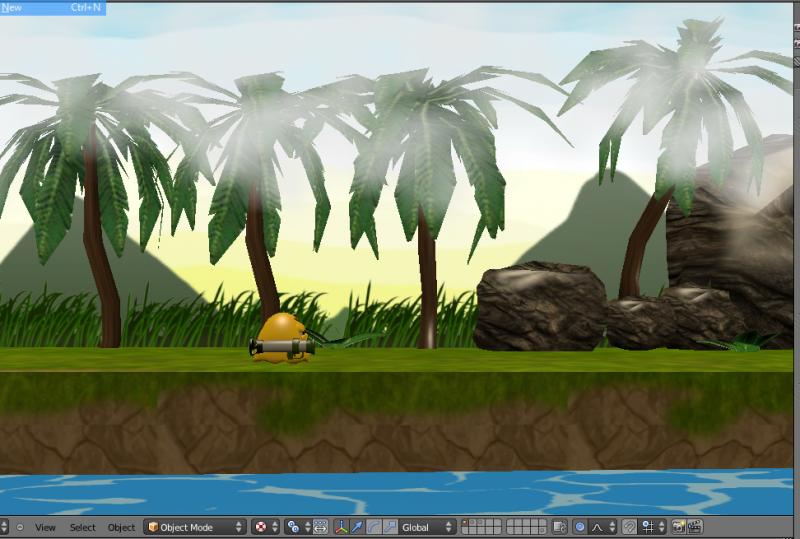Open the Select menu

[x=82, y=527]
